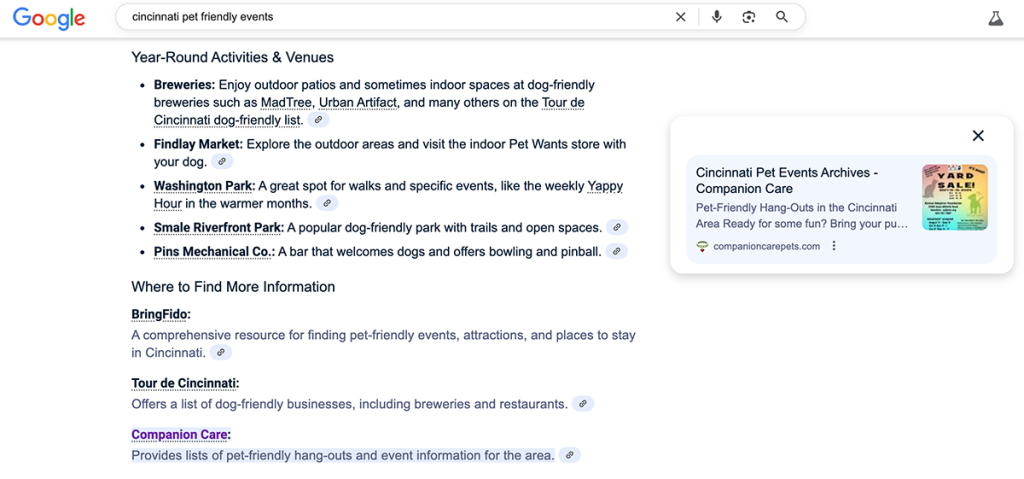The height and width of the screenshot is (479, 1024).
Task: Click the card snippet starting Pet-Friendly Hang-Outs
Action: coord(802,216)
